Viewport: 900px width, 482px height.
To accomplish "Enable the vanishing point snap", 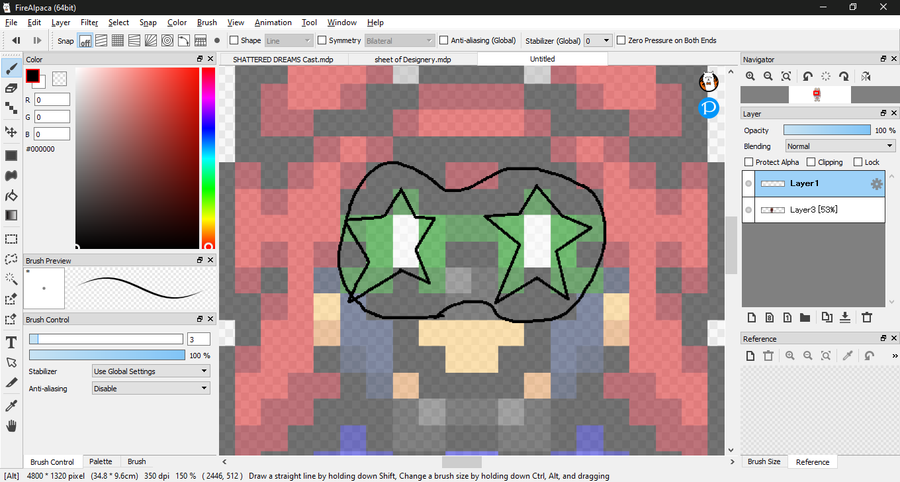I will point(134,41).
